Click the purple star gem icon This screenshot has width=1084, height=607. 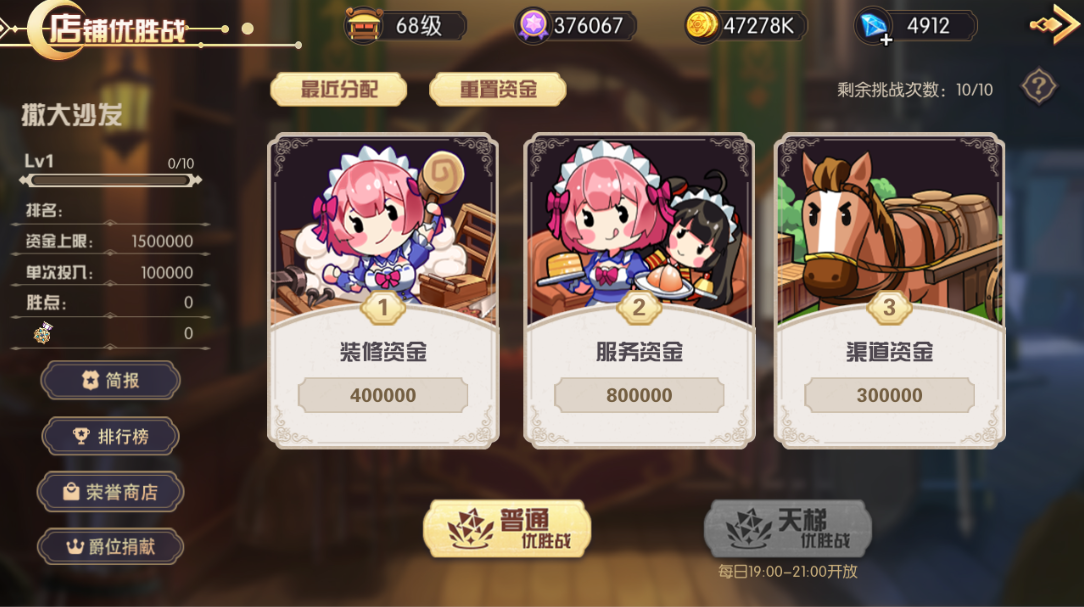pos(533,26)
